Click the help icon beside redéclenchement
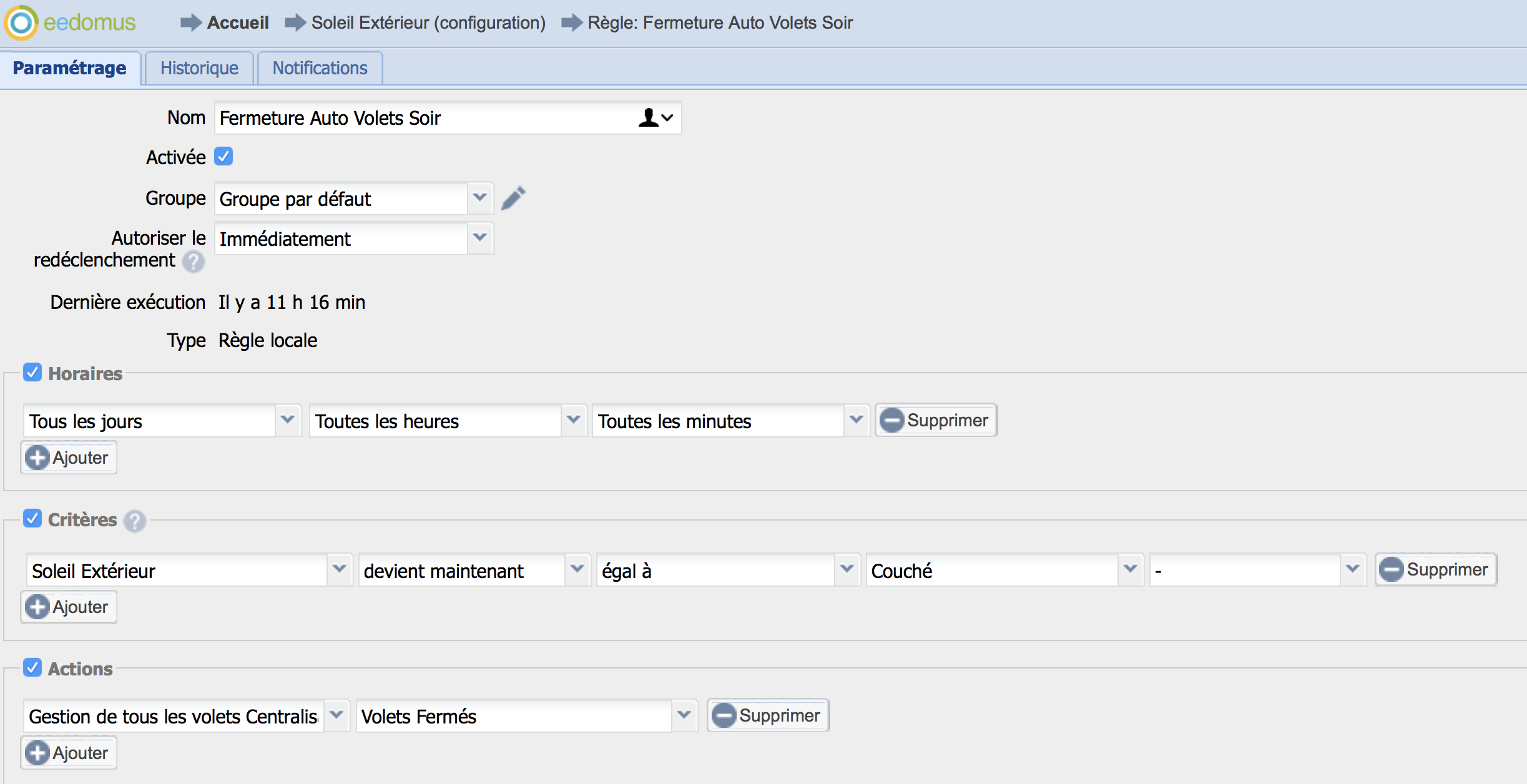 tap(194, 262)
